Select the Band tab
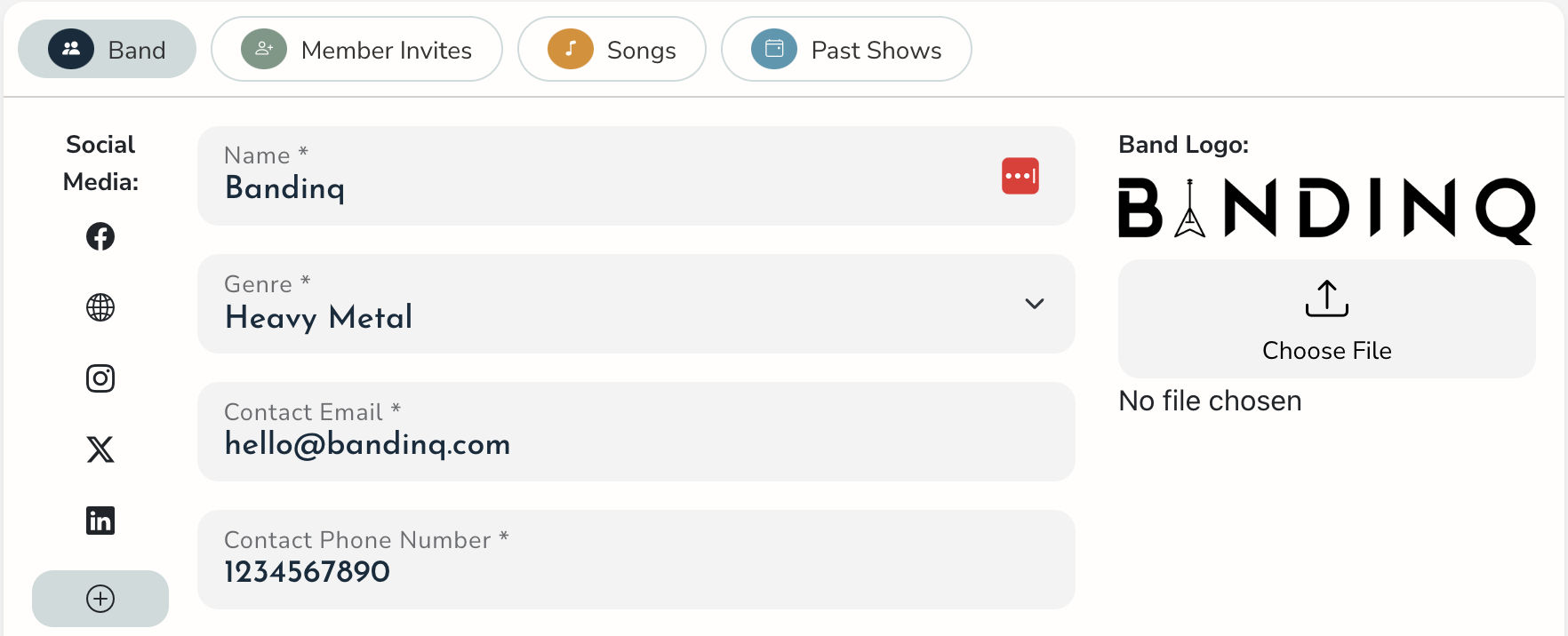1568x636 pixels. (x=107, y=50)
